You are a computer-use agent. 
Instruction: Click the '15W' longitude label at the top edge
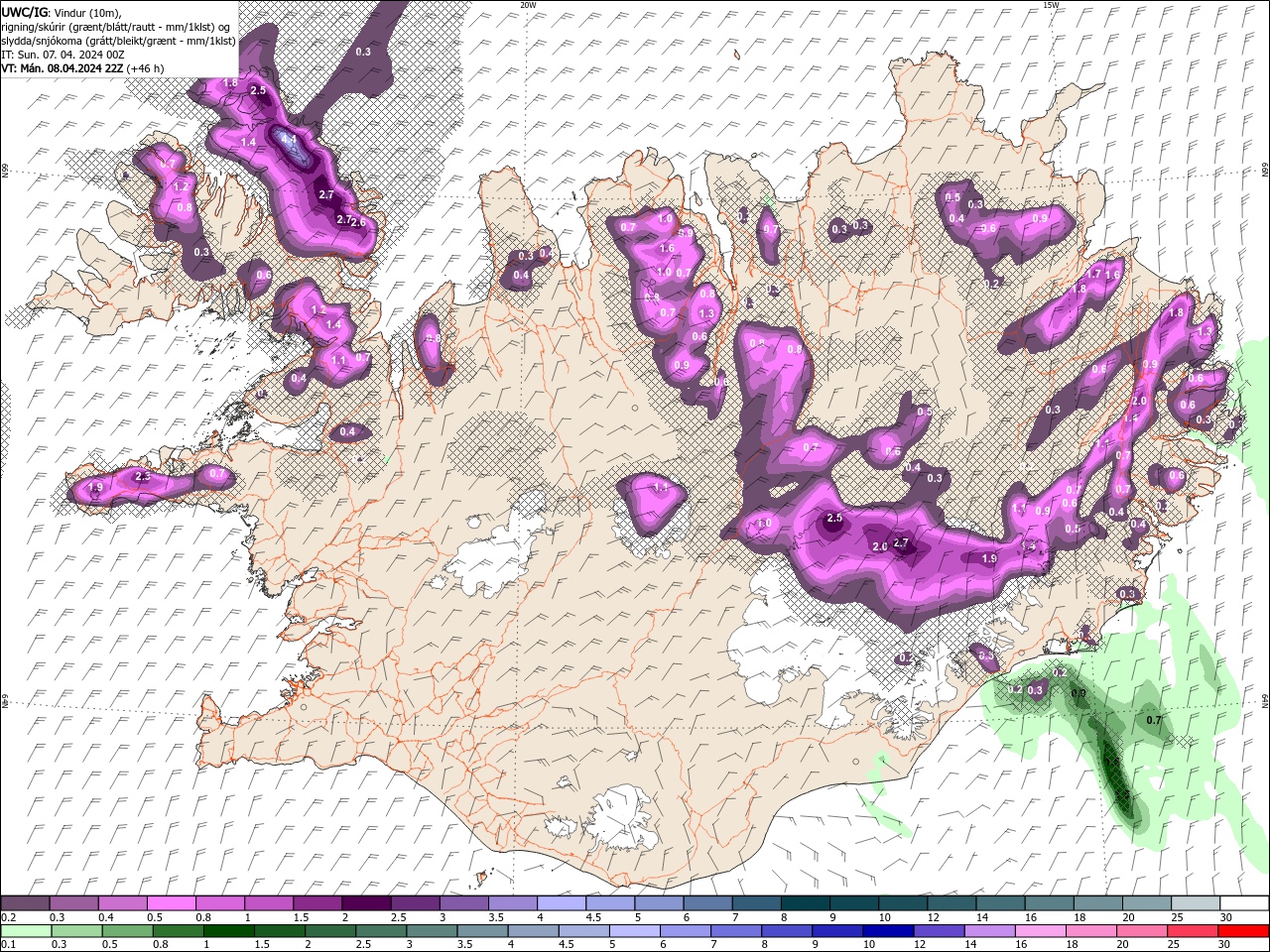click(x=1051, y=5)
